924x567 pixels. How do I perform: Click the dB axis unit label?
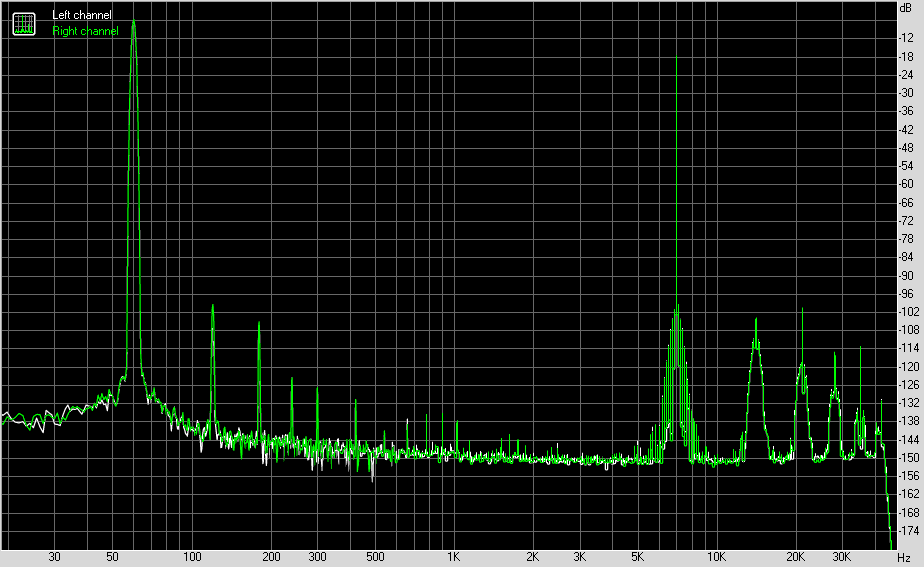point(905,7)
